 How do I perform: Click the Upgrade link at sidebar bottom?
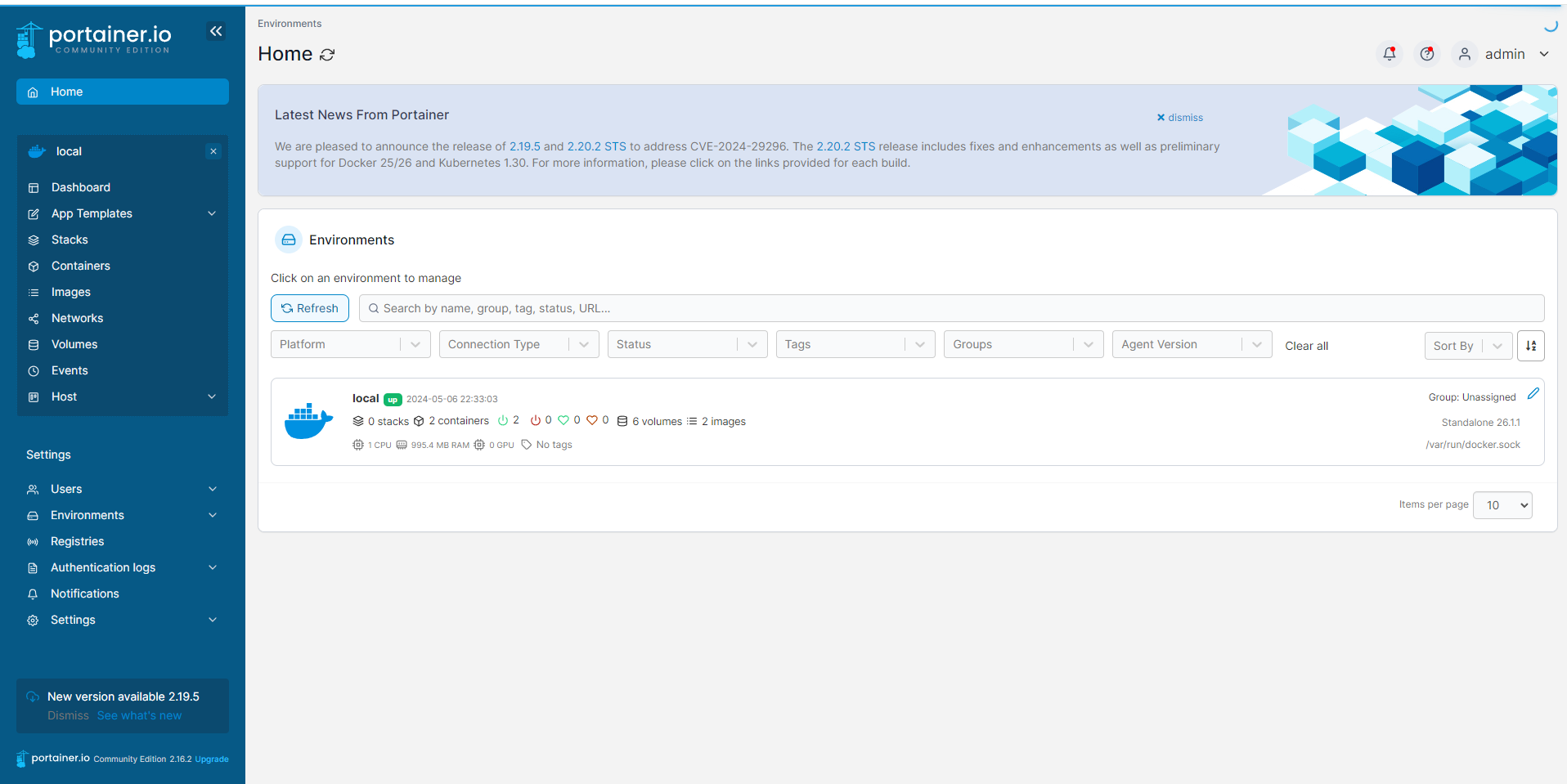212,759
